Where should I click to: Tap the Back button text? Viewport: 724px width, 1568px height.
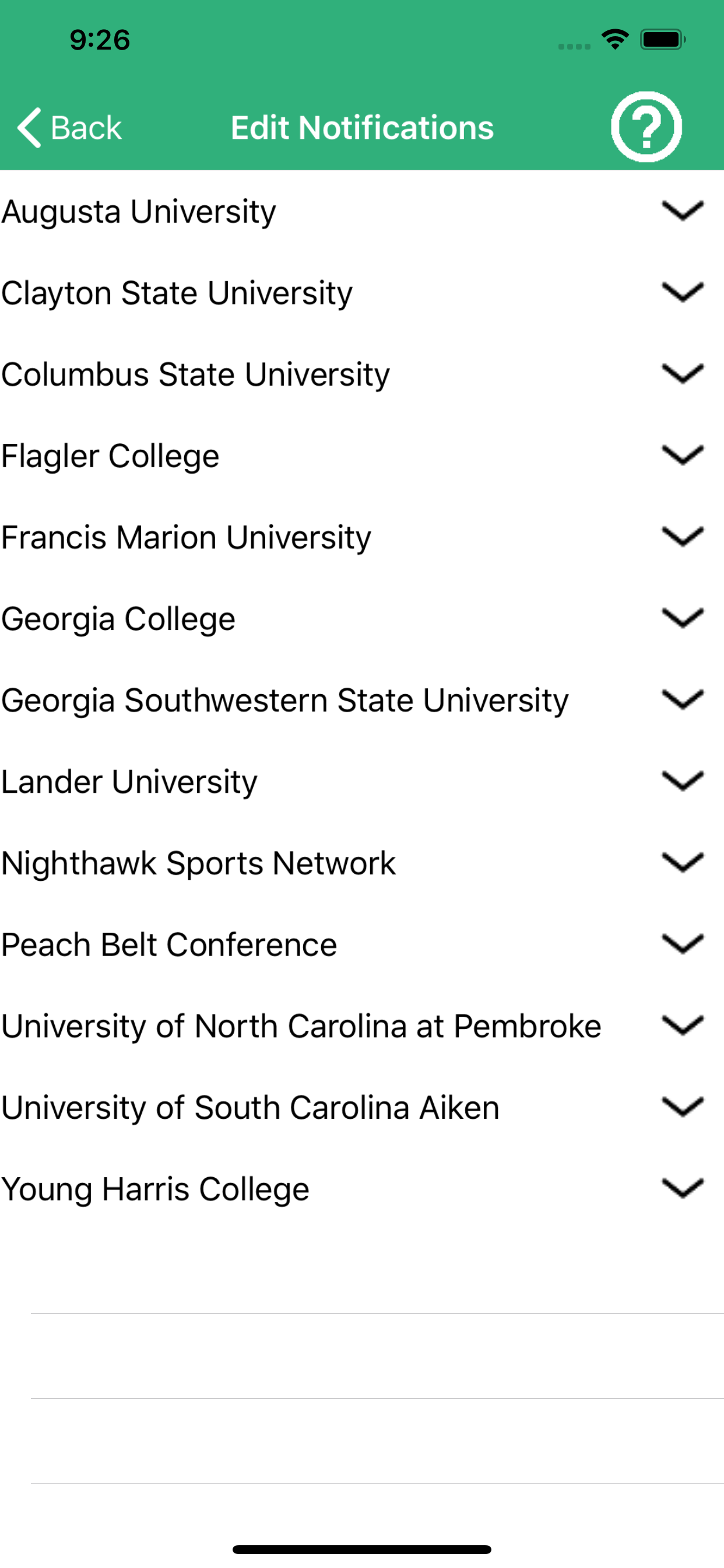pos(86,128)
